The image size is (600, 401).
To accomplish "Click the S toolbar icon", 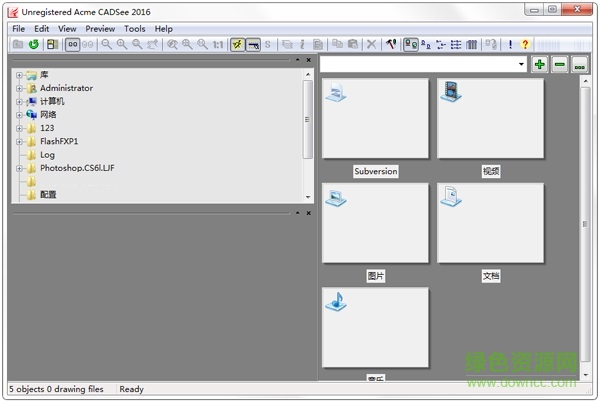I will point(267,45).
